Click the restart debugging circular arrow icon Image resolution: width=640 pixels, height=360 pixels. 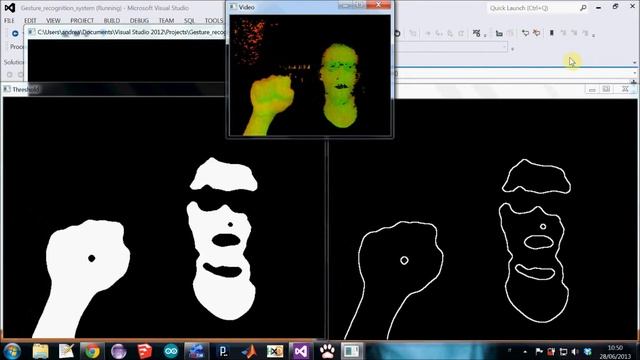coord(397,33)
